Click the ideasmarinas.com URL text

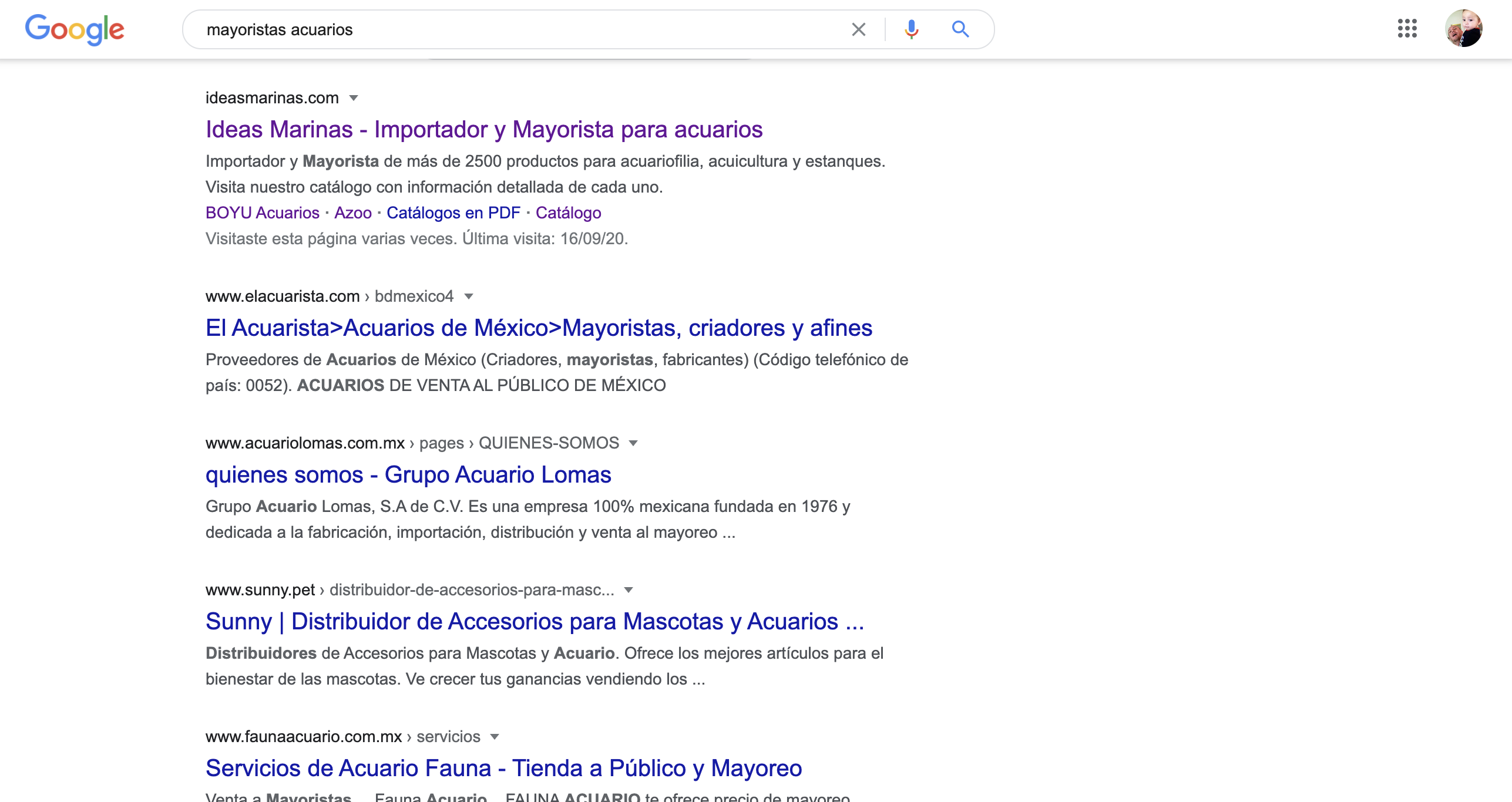[272, 98]
